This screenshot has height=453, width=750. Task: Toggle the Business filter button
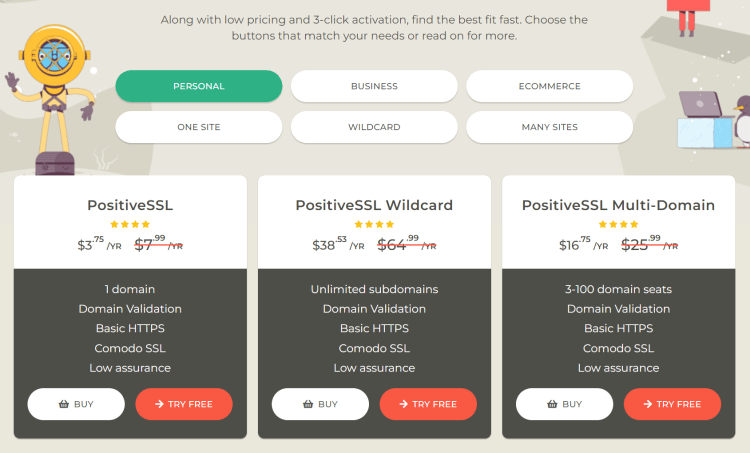click(374, 86)
